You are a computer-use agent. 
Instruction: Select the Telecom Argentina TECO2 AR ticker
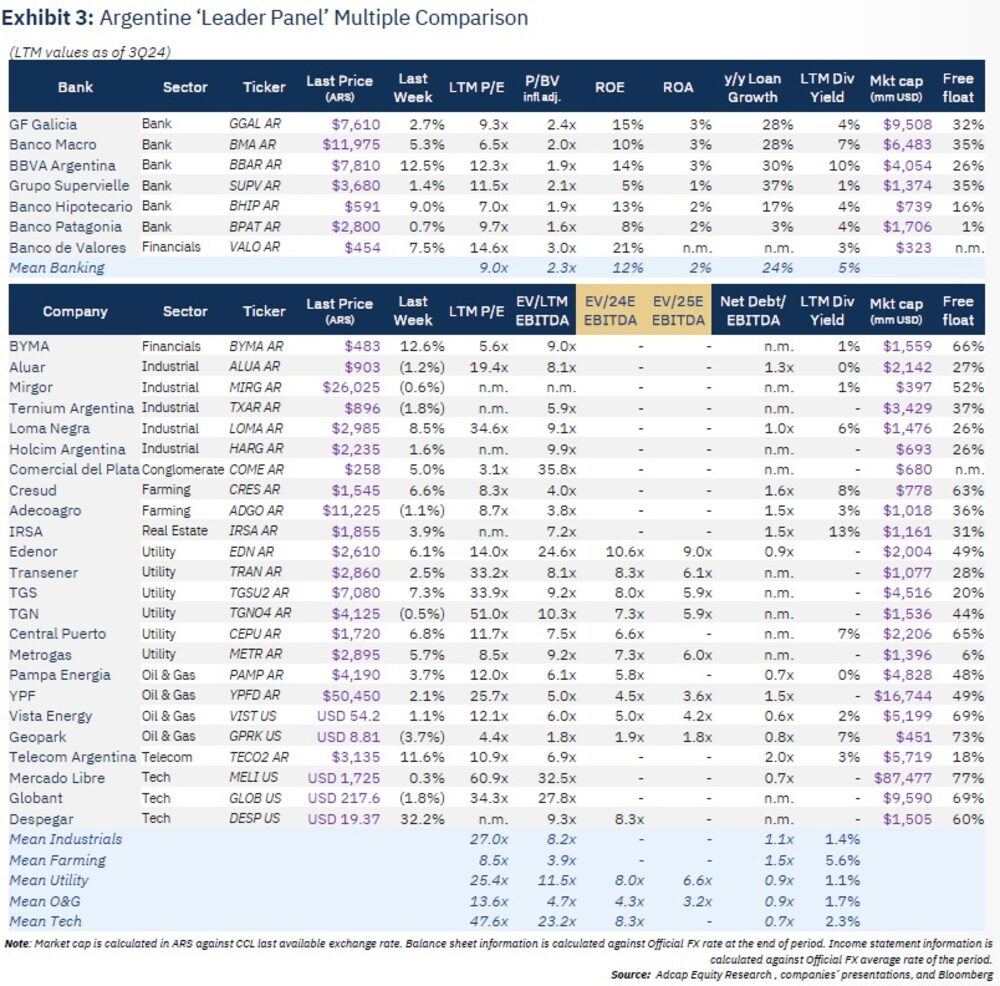click(x=259, y=757)
